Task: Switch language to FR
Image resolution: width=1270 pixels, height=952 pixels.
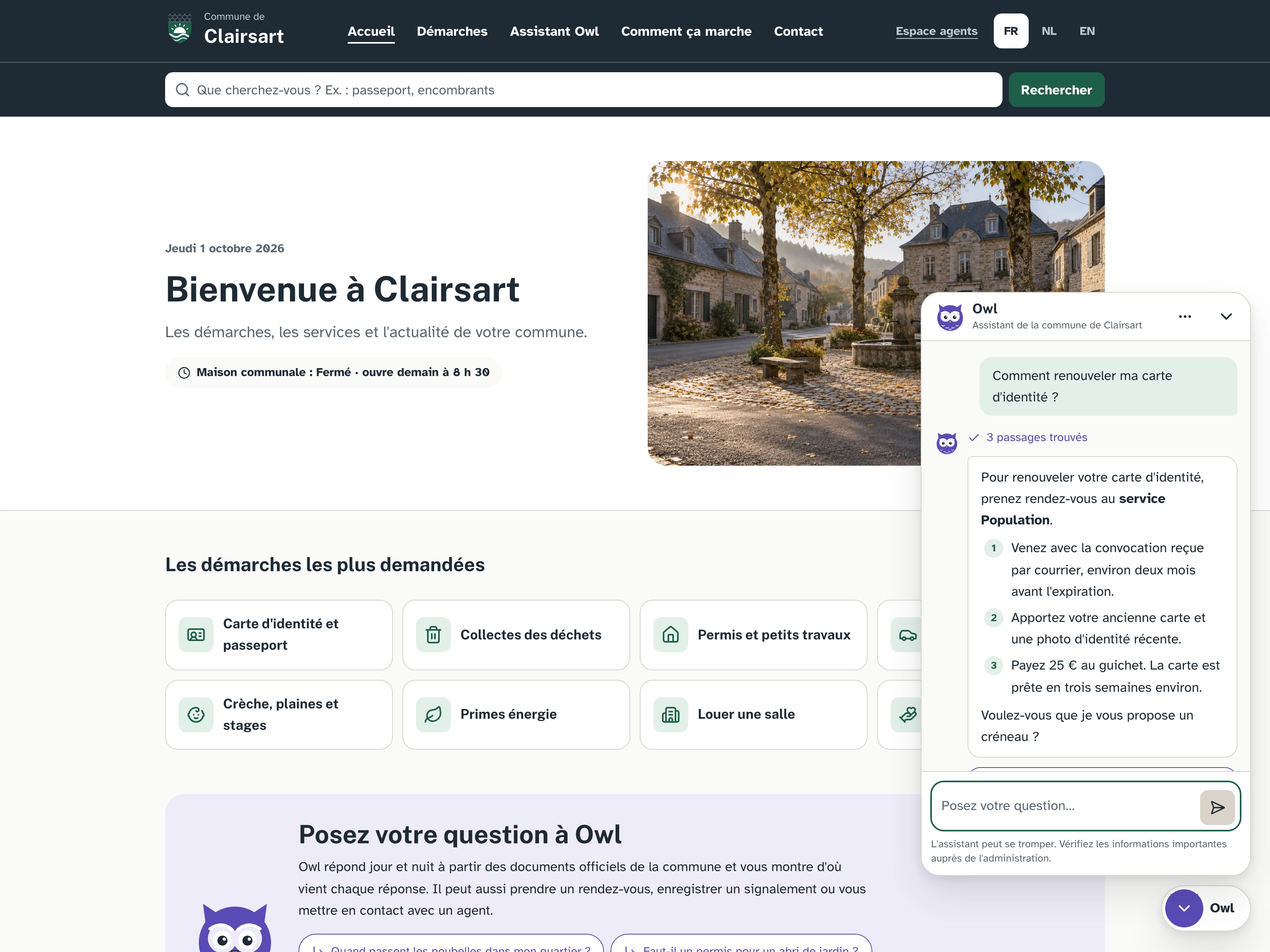Action: point(1010,31)
